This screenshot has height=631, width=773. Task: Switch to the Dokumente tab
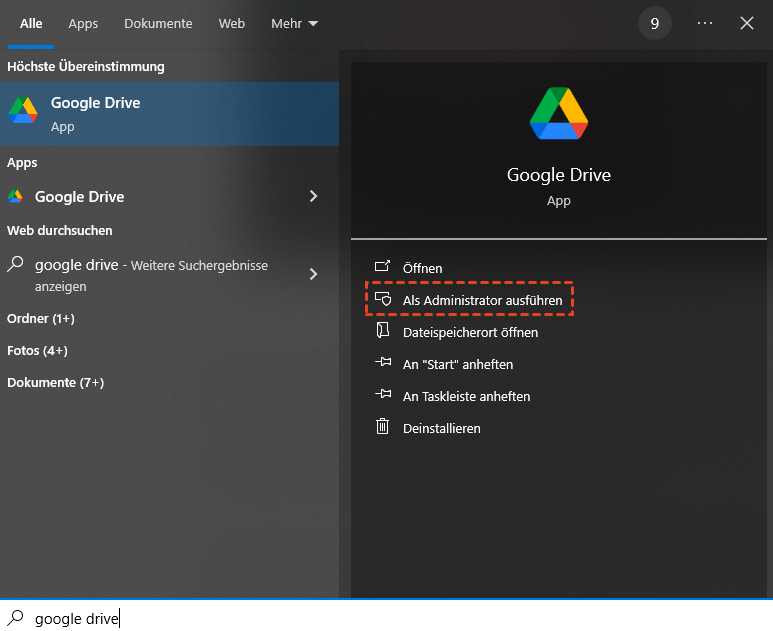tap(158, 24)
